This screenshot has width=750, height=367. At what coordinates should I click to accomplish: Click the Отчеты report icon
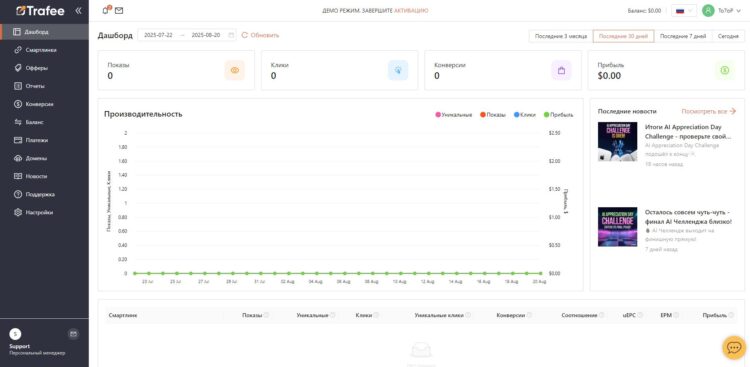coord(18,86)
